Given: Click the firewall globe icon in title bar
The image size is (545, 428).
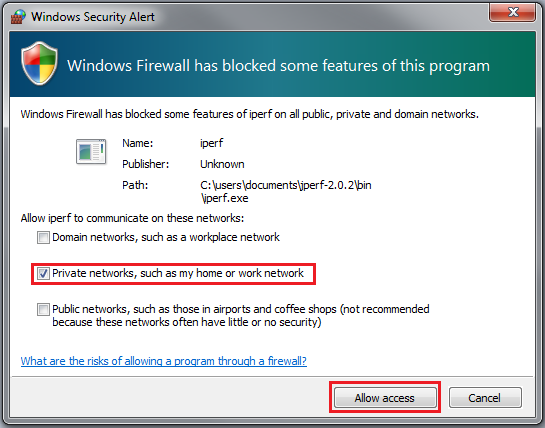Looking at the screenshot, I should click(x=18, y=16).
